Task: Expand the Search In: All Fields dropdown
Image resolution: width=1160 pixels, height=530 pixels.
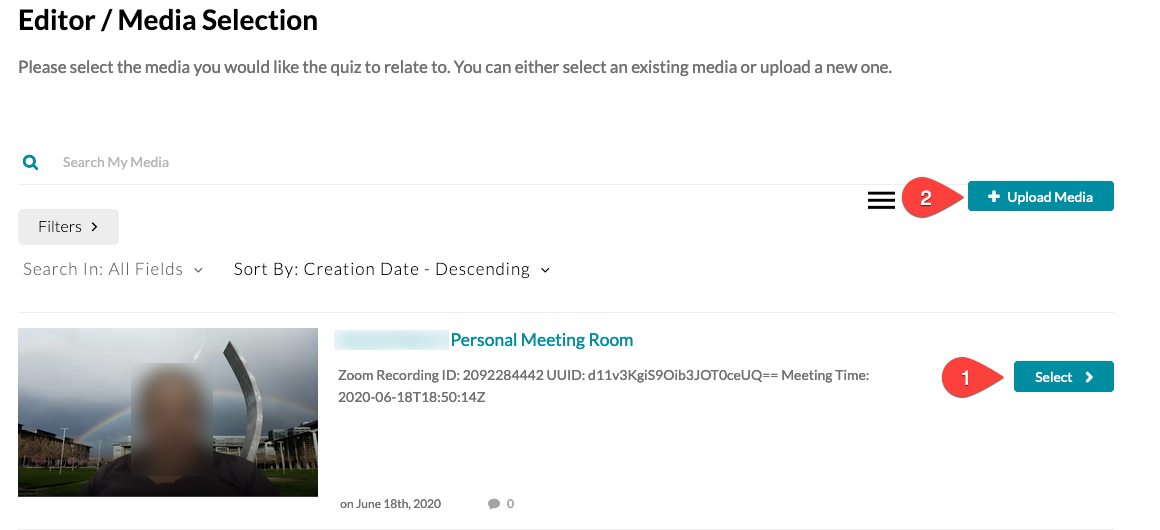Action: [x=112, y=269]
